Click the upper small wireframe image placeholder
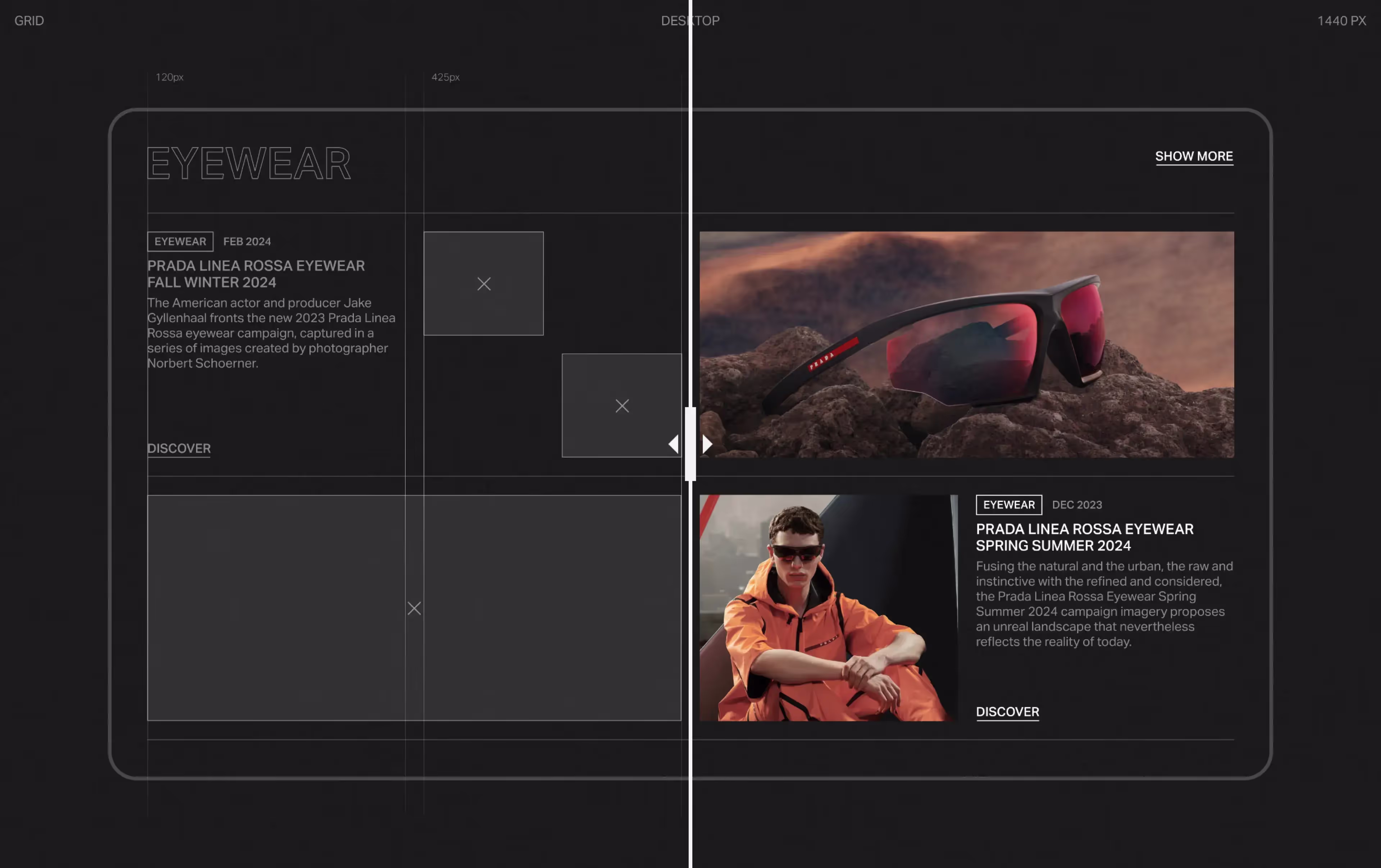Screen dimensions: 1381x868 coord(483,283)
